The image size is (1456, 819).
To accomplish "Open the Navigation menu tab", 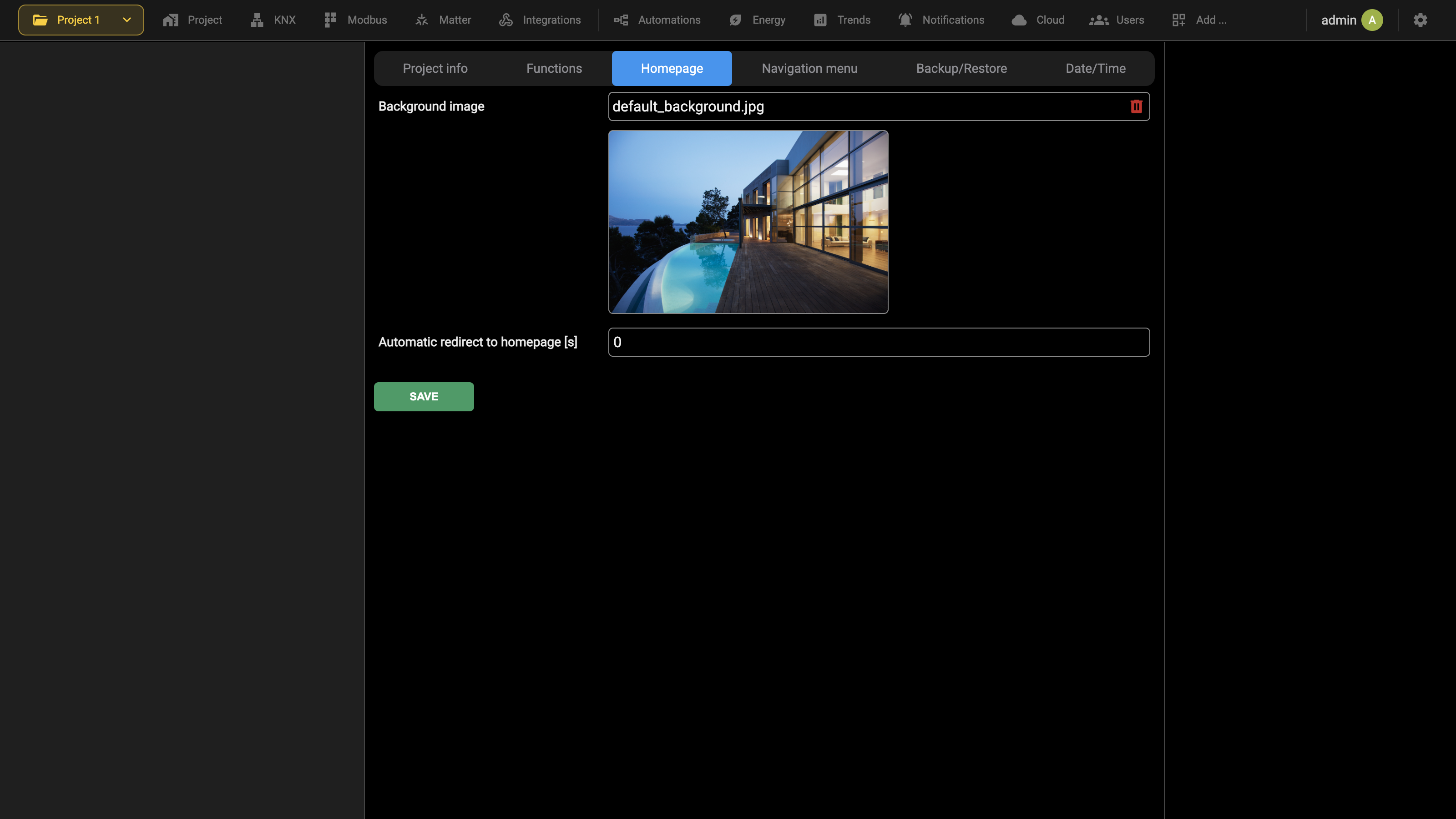I will pyautogui.click(x=809, y=68).
